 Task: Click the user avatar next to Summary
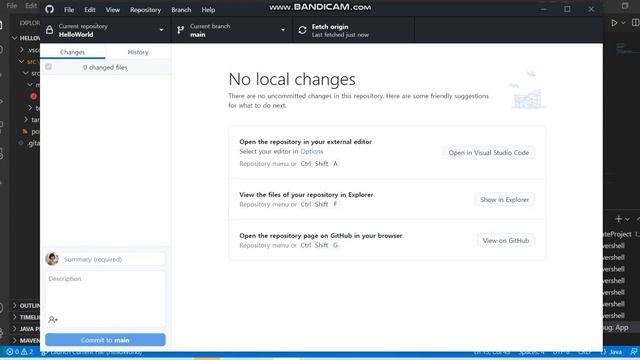[x=52, y=259]
